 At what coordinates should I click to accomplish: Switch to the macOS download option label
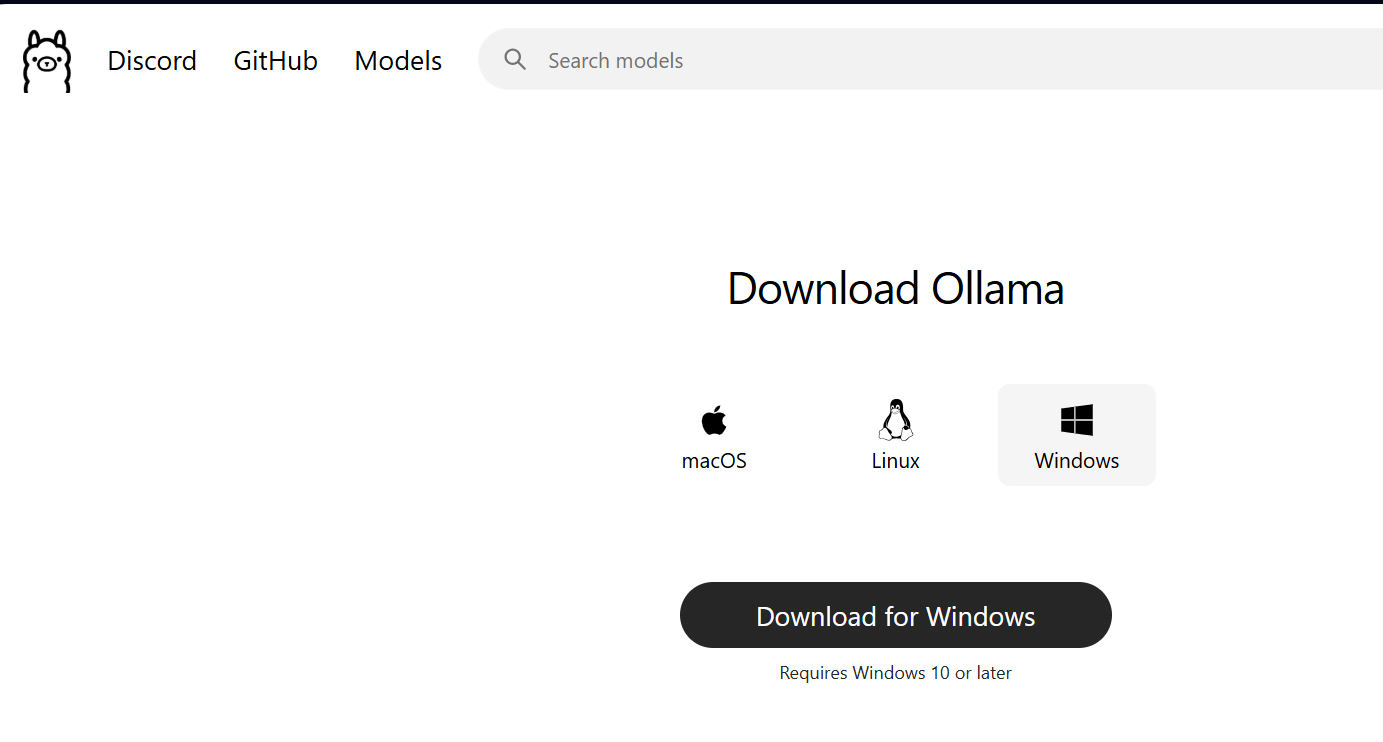coord(714,461)
